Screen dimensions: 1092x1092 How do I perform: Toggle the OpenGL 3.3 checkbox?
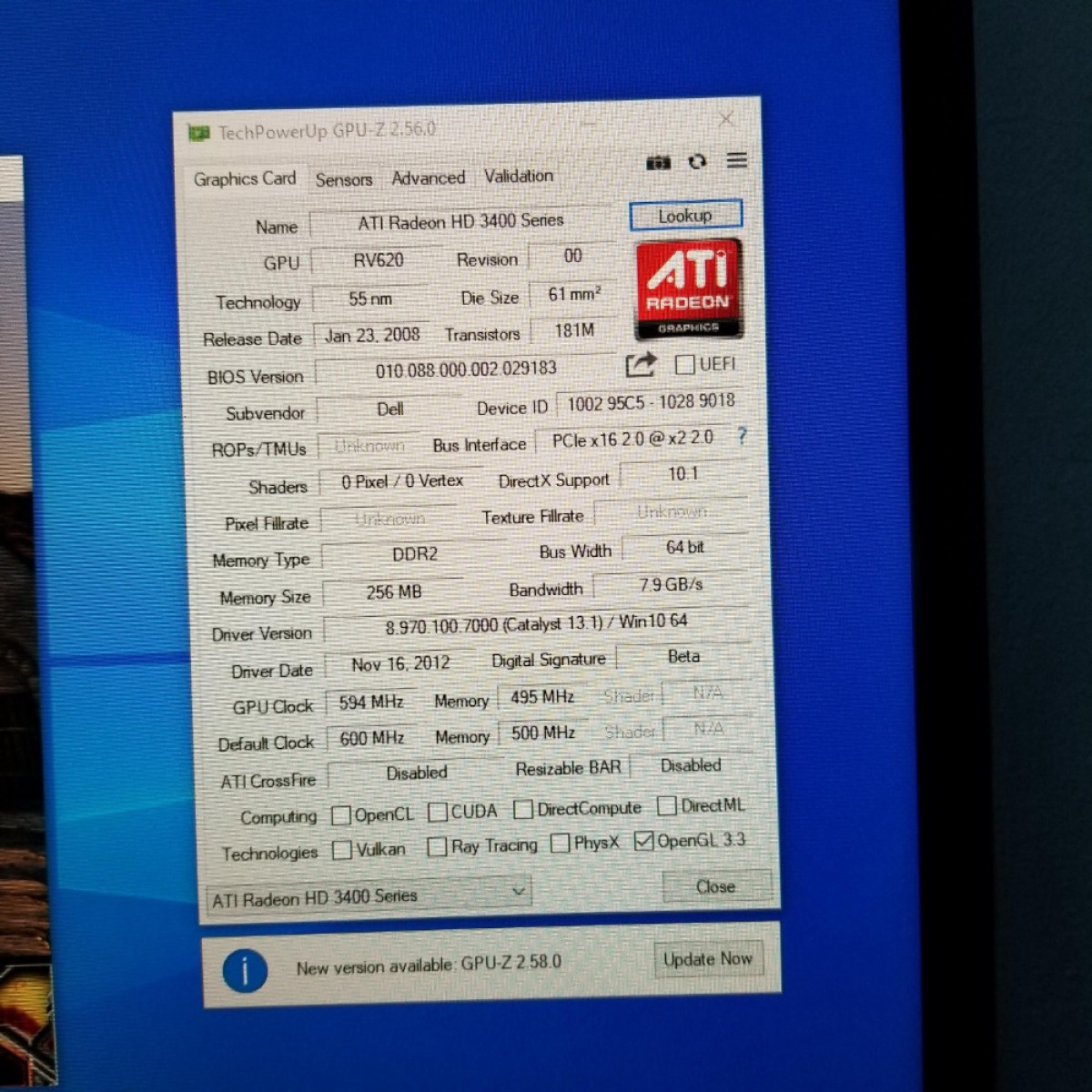[x=644, y=841]
